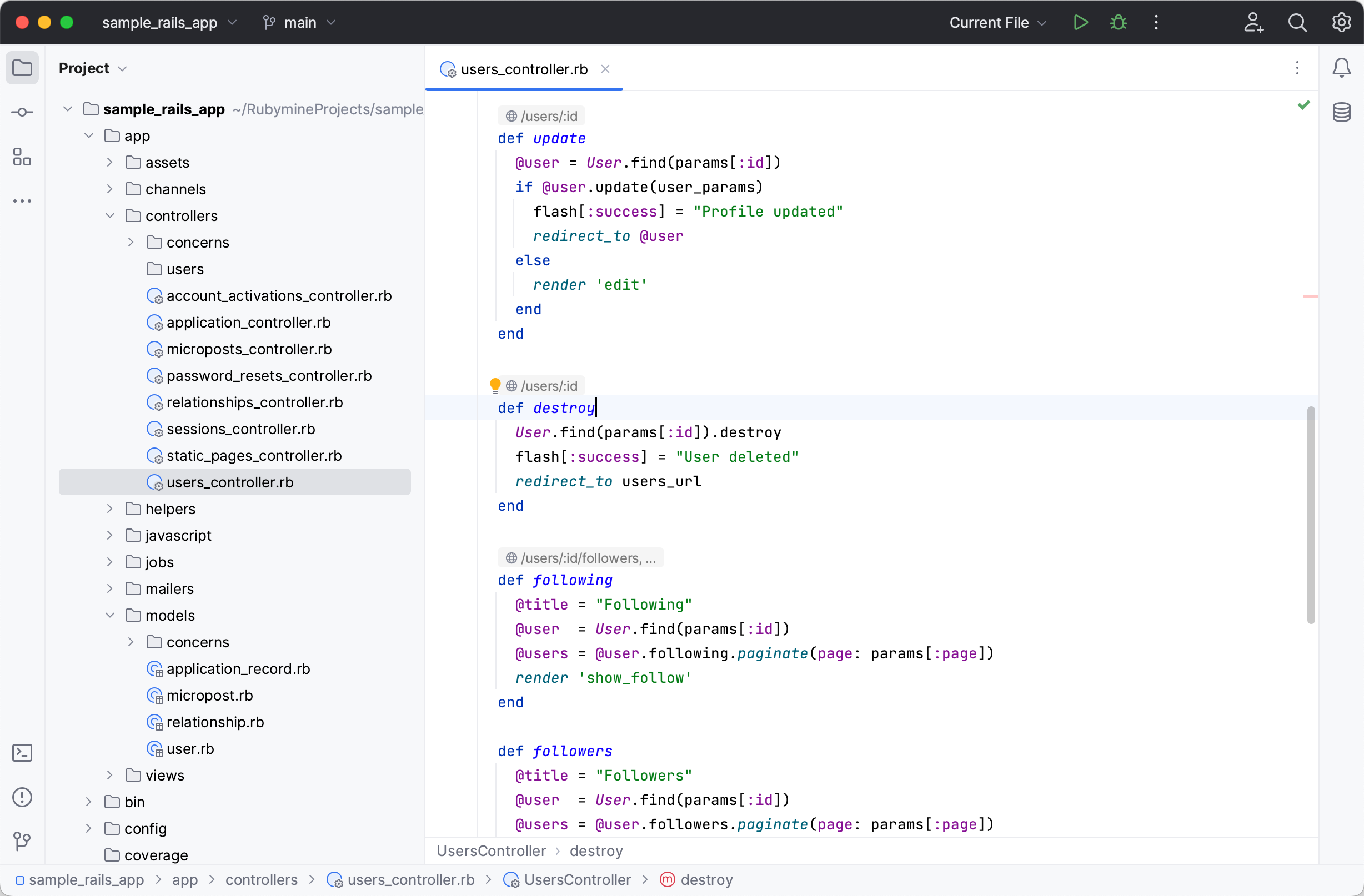Viewport: 1364px width, 896px height.
Task: Open the Git tool window icon
Action: (x=22, y=840)
